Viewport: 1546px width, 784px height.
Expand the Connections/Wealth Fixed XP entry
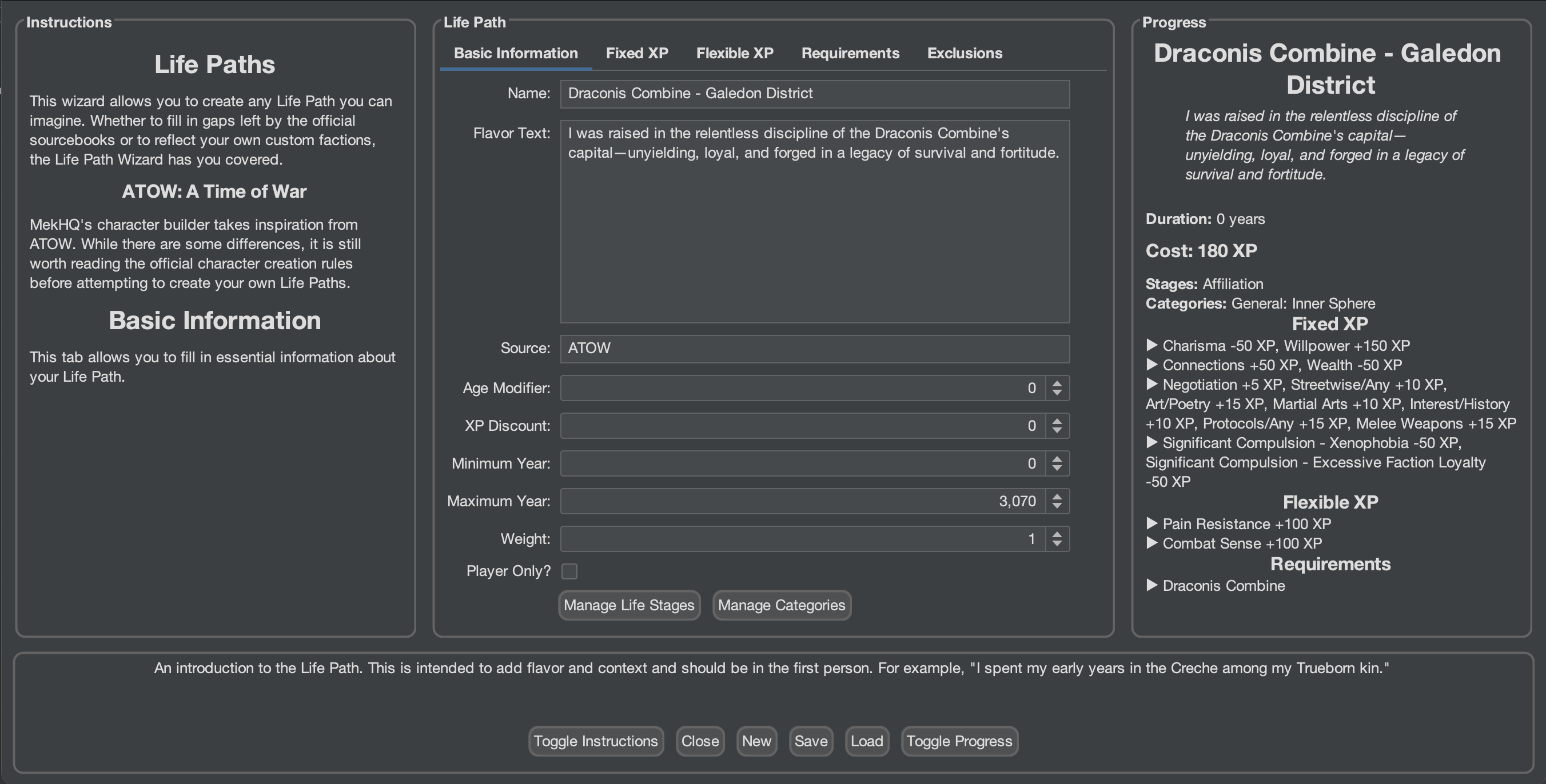tap(1151, 364)
